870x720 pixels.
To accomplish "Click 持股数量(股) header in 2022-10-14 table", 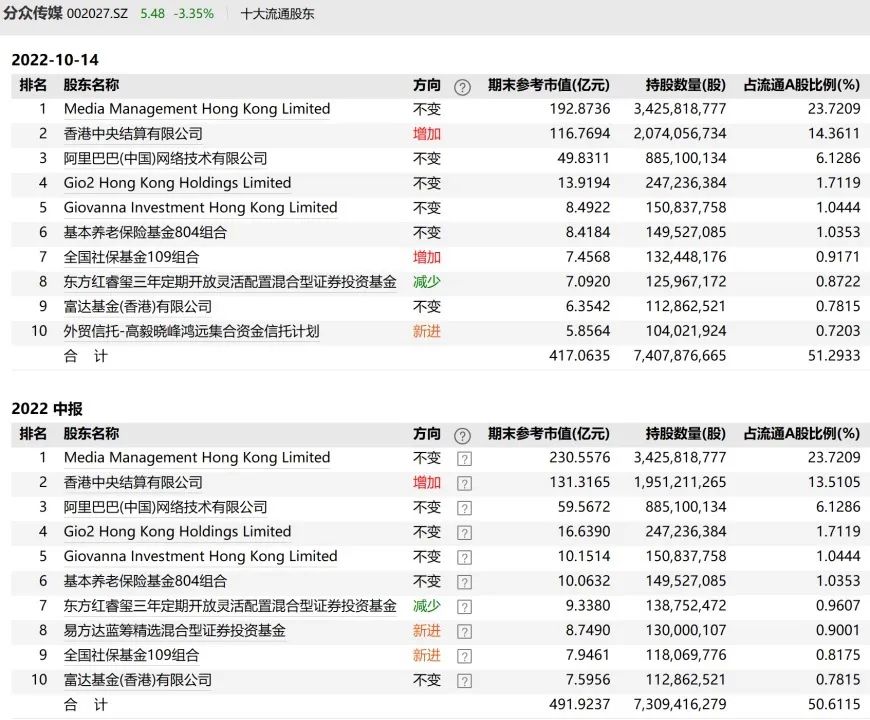I will 686,85.
